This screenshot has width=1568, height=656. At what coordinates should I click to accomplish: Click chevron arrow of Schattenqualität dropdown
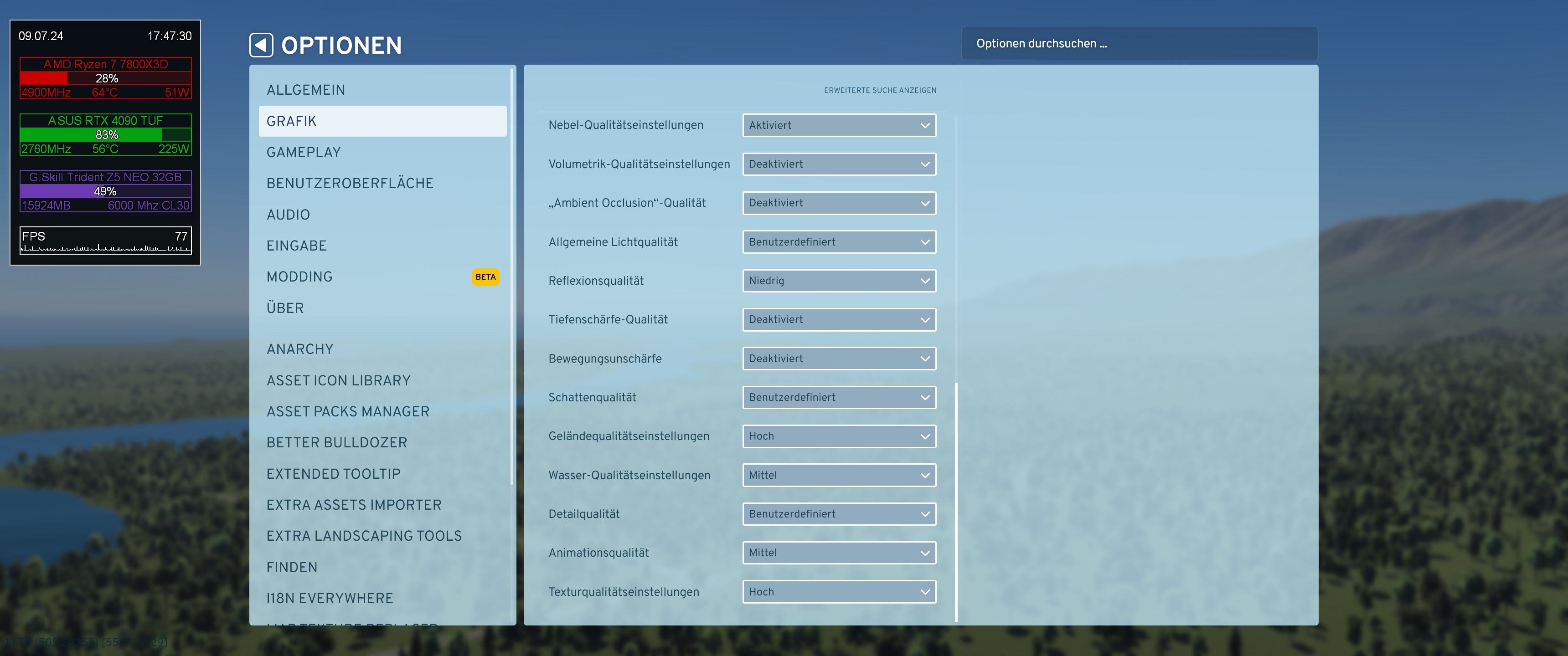tap(924, 398)
